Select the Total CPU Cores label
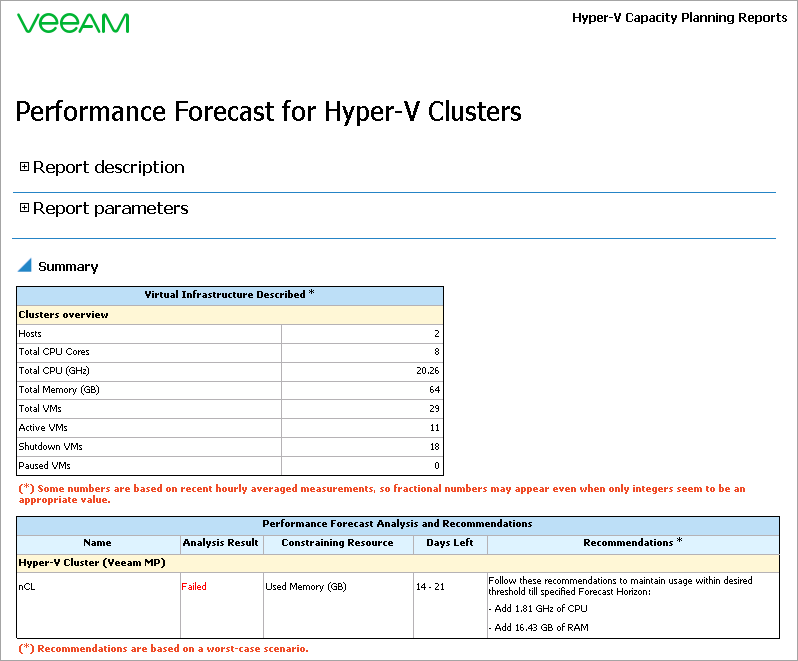798x661 pixels. point(54,352)
